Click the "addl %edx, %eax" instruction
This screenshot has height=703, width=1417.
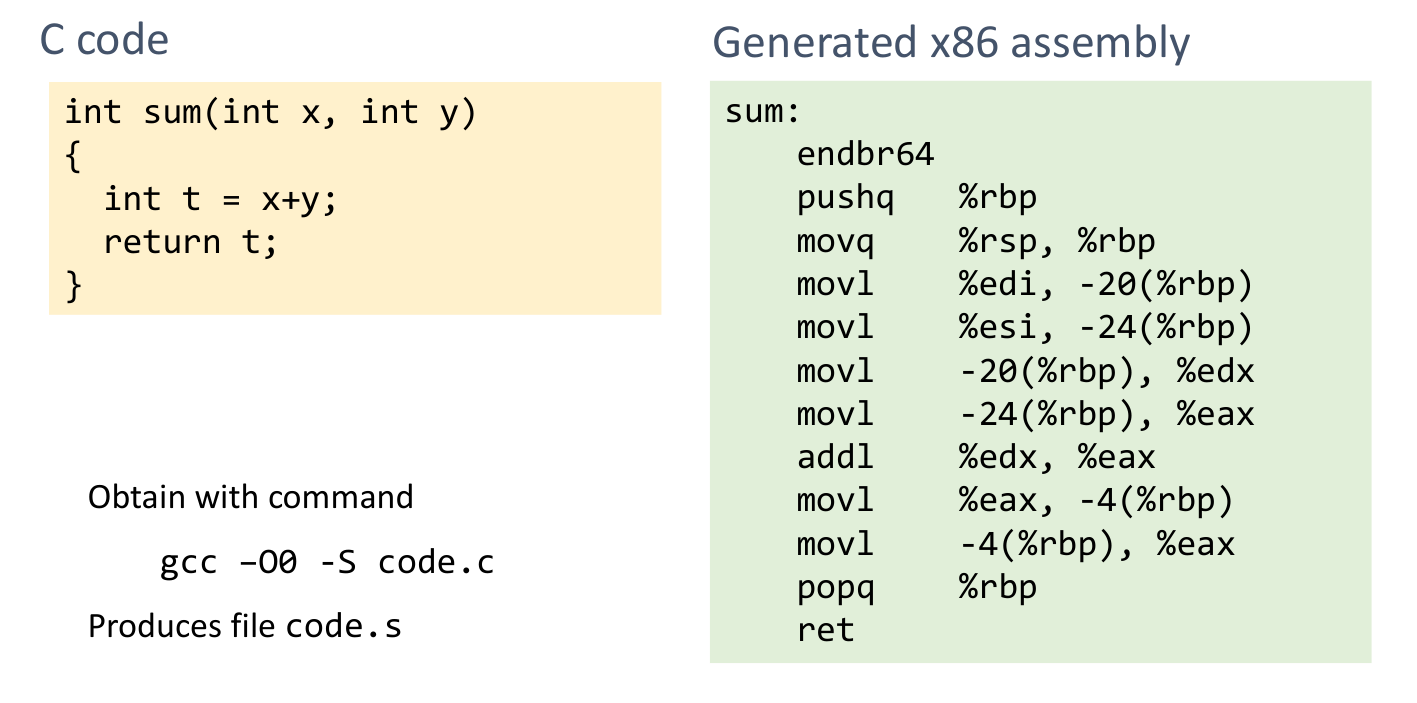tap(975, 458)
